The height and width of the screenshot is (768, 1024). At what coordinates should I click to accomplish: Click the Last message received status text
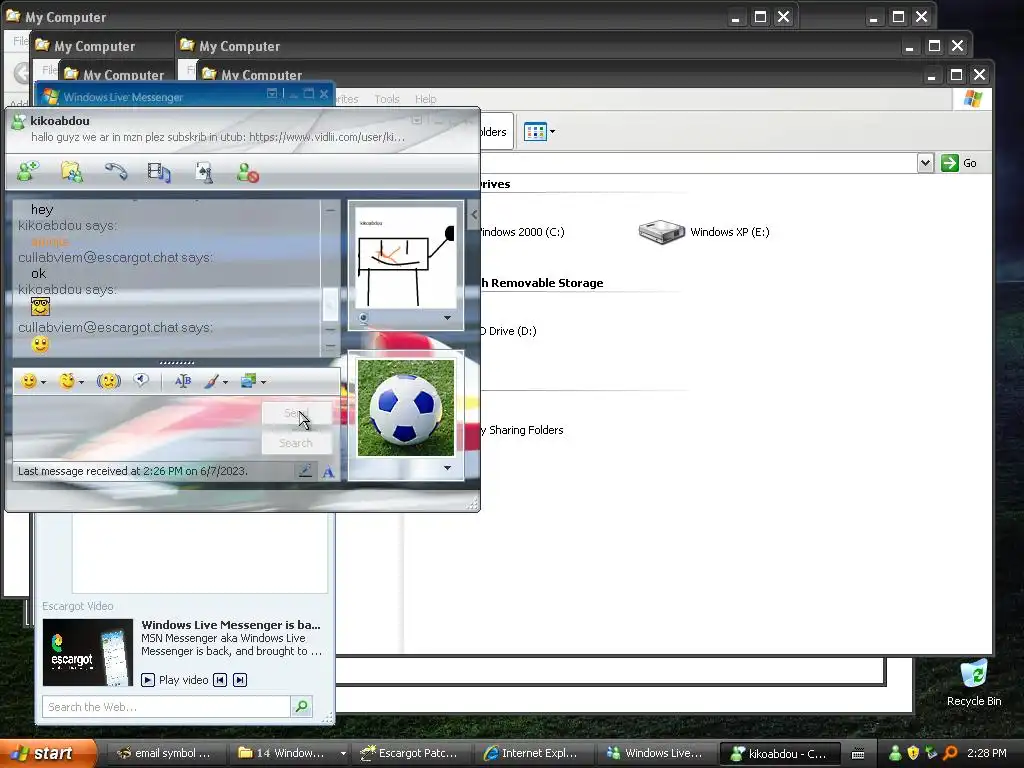(x=133, y=471)
